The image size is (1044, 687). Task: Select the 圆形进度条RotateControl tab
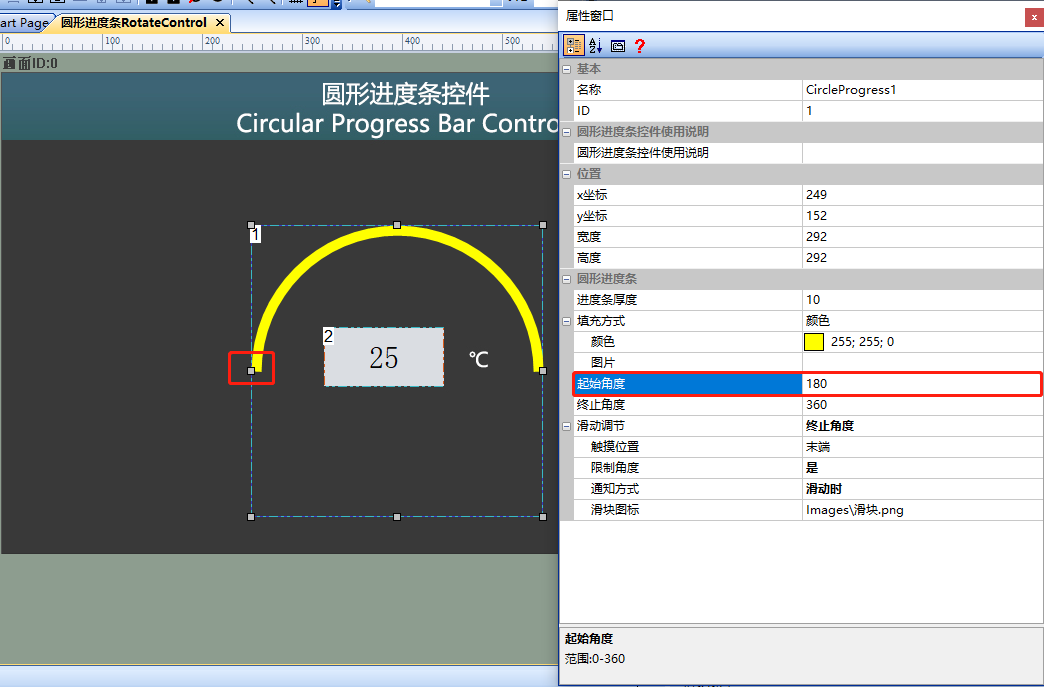[x=134, y=23]
